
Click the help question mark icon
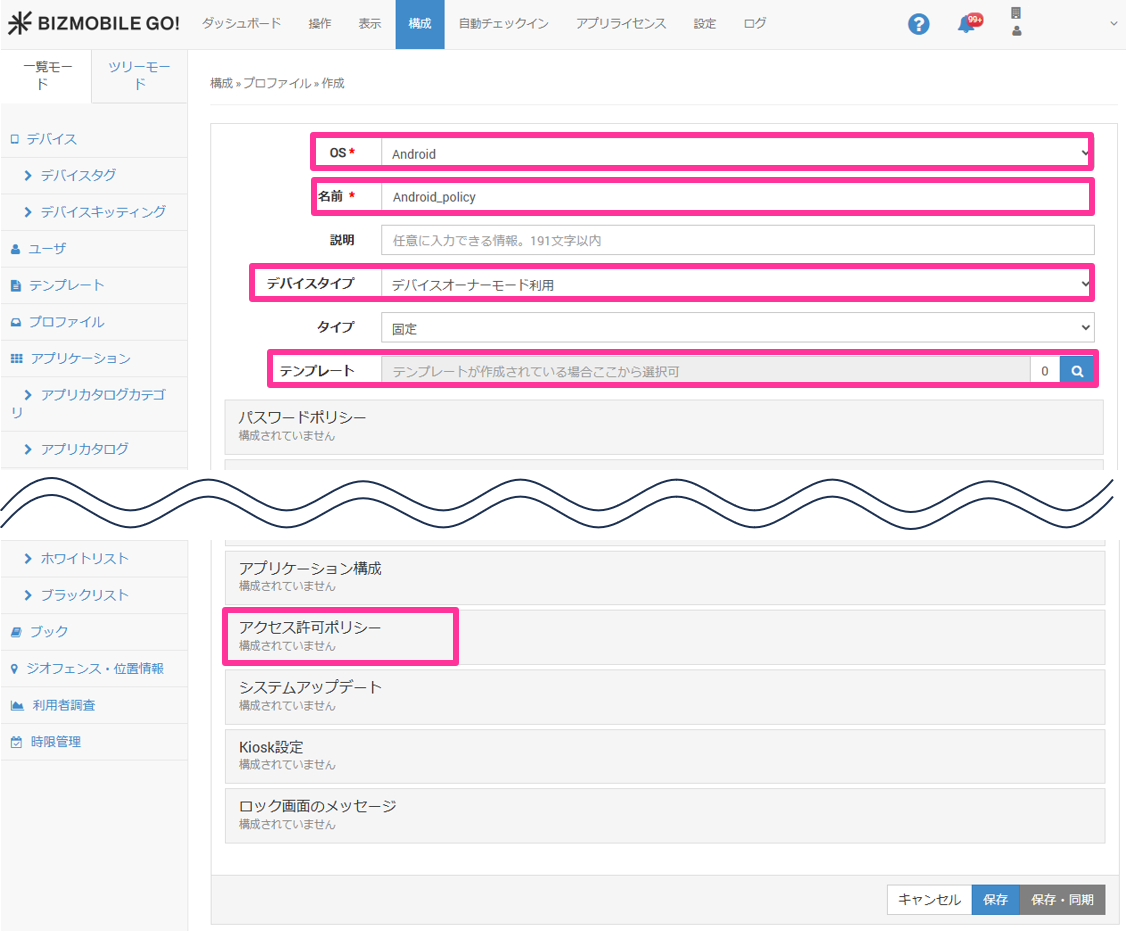point(918,25)
